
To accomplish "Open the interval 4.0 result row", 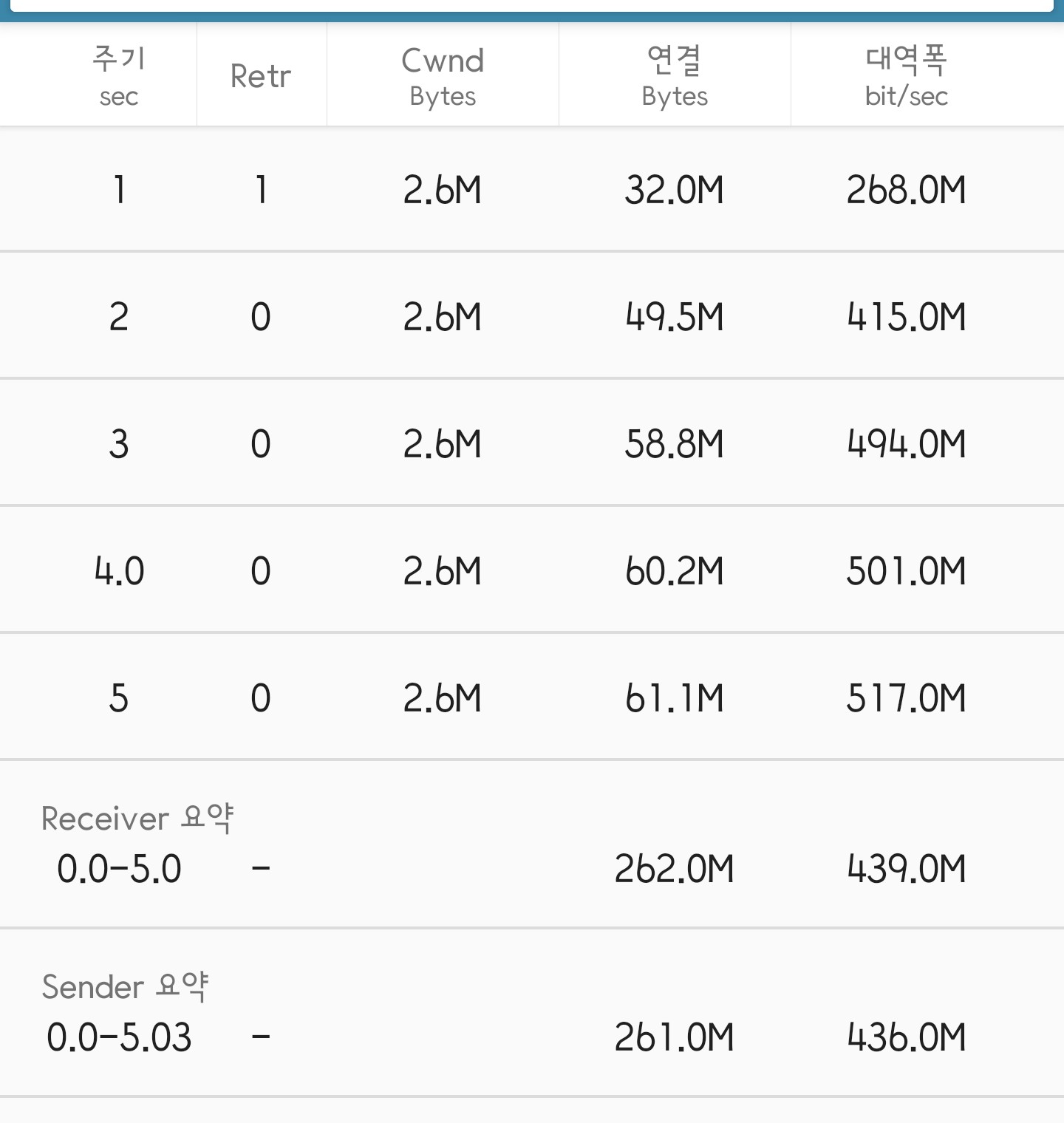I will (532, 570).
